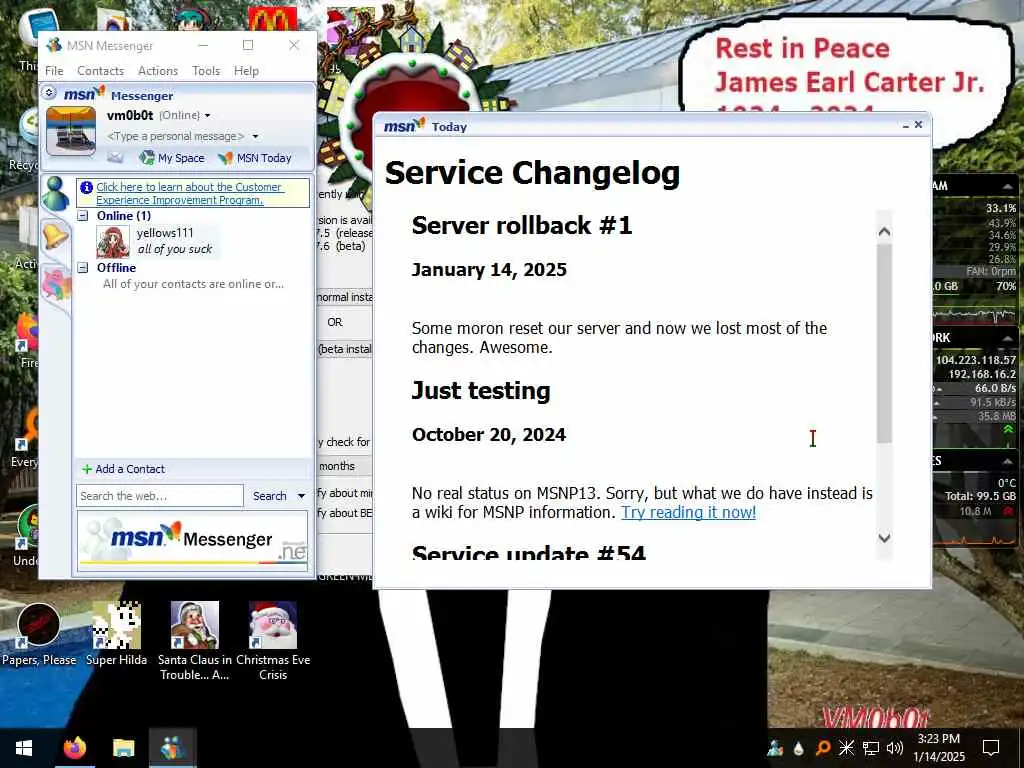
Task: Click the changelog vertical scrollbar thumb
Action: [884, 343]
